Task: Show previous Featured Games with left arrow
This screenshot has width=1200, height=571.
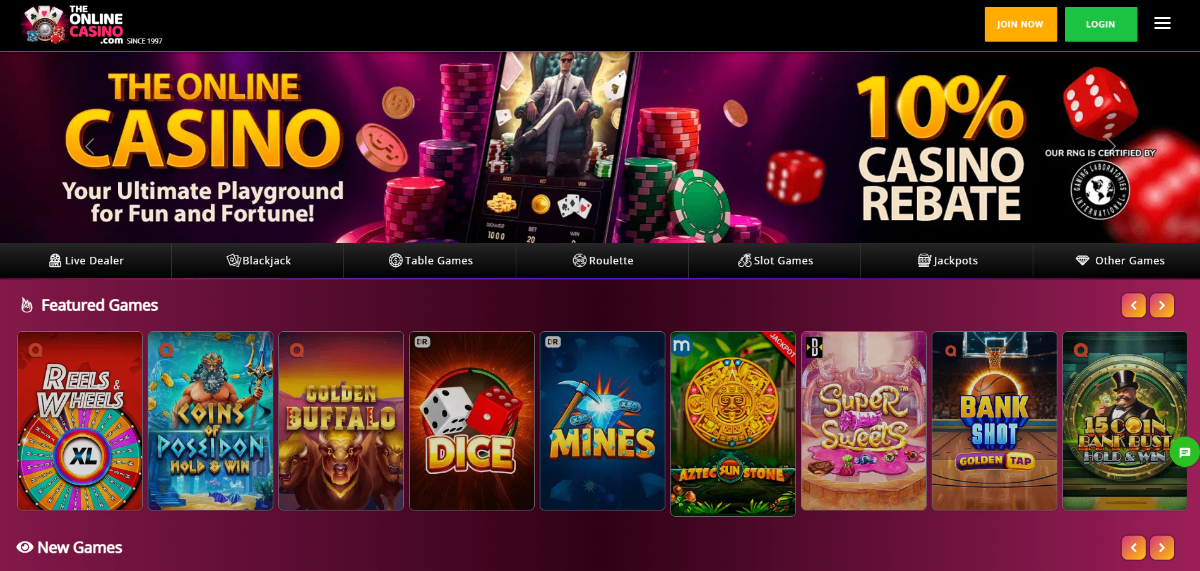Action: 1133,305
